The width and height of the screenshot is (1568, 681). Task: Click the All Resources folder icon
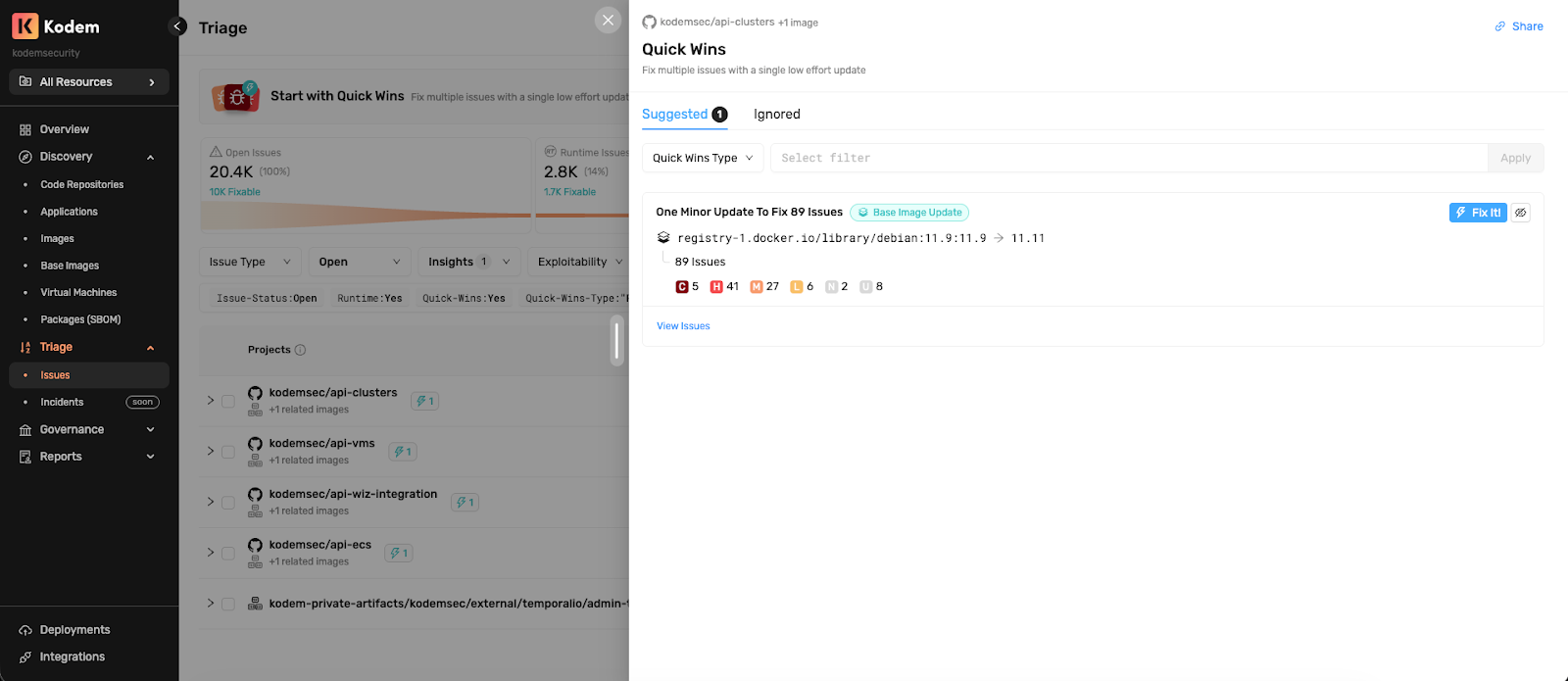pyautogui.click(x=25, y=82)
